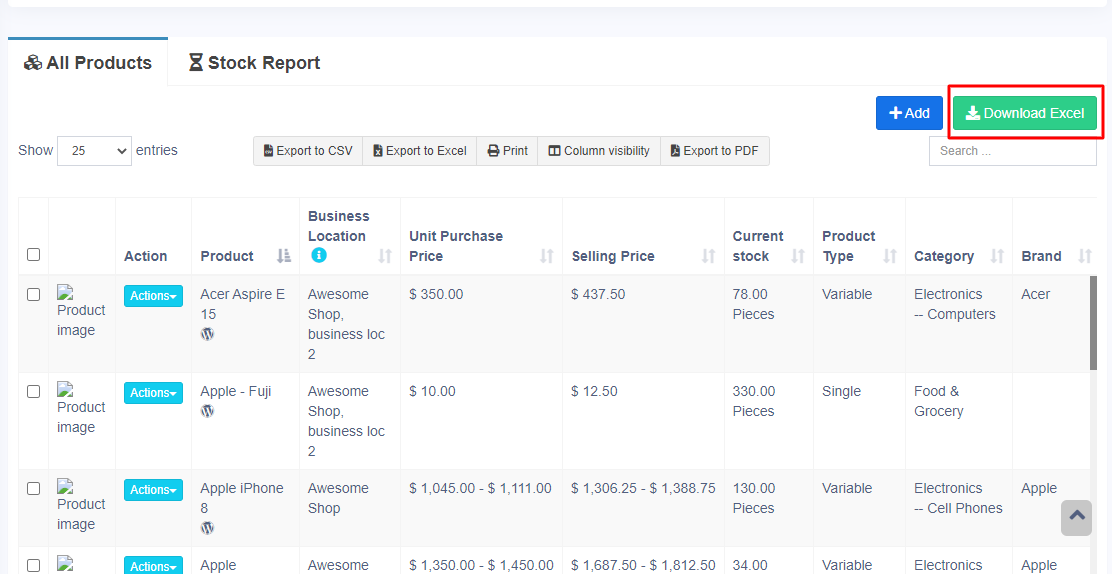Click the info icon under Business Location
This screenshot has width=1112, height=574.
pos(319,256)
